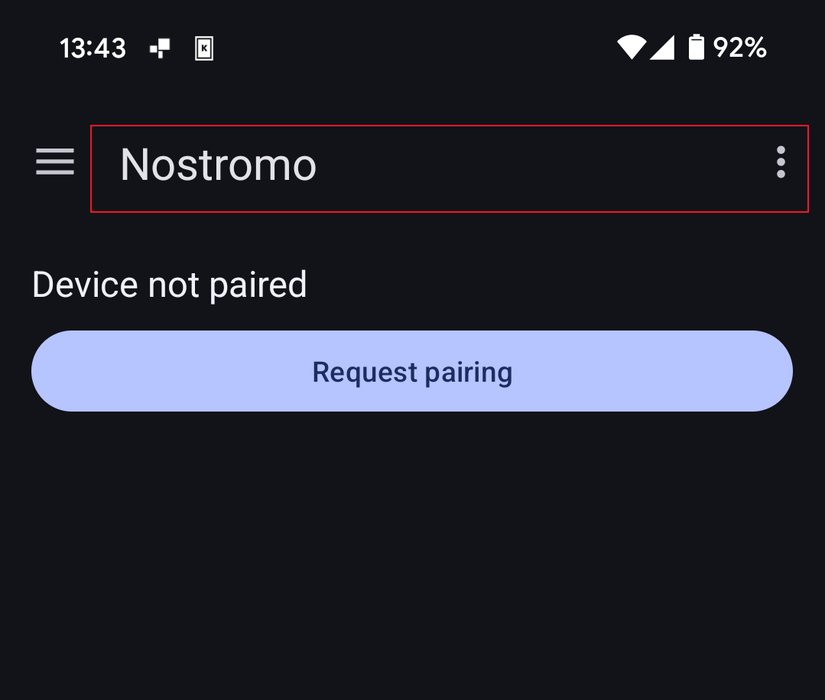Toggle pairing request for Nostromo

412,371
